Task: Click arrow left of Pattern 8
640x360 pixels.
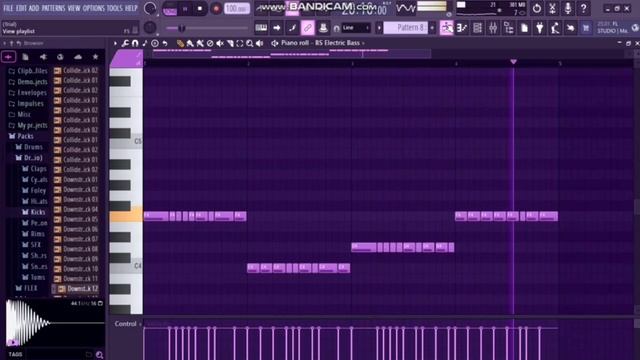Action: (x=379, y=28)
